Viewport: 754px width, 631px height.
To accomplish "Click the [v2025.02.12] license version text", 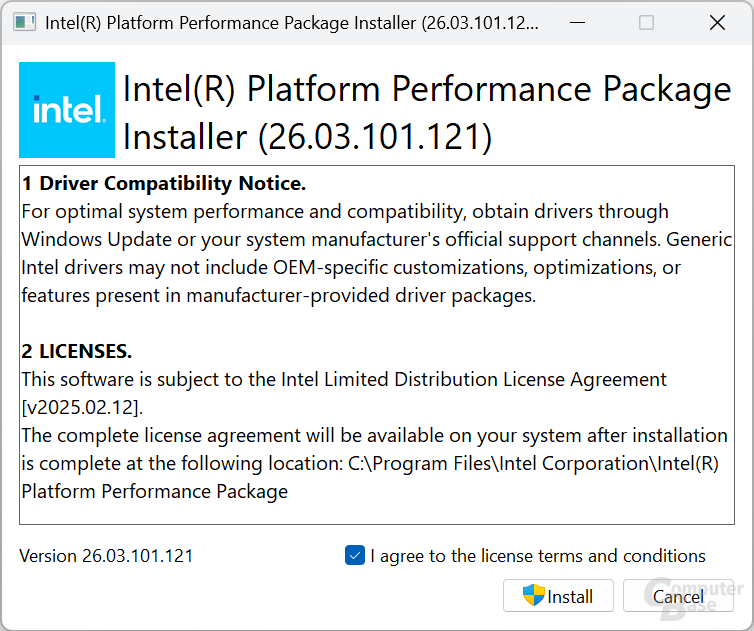I will (x=82, y=408).
